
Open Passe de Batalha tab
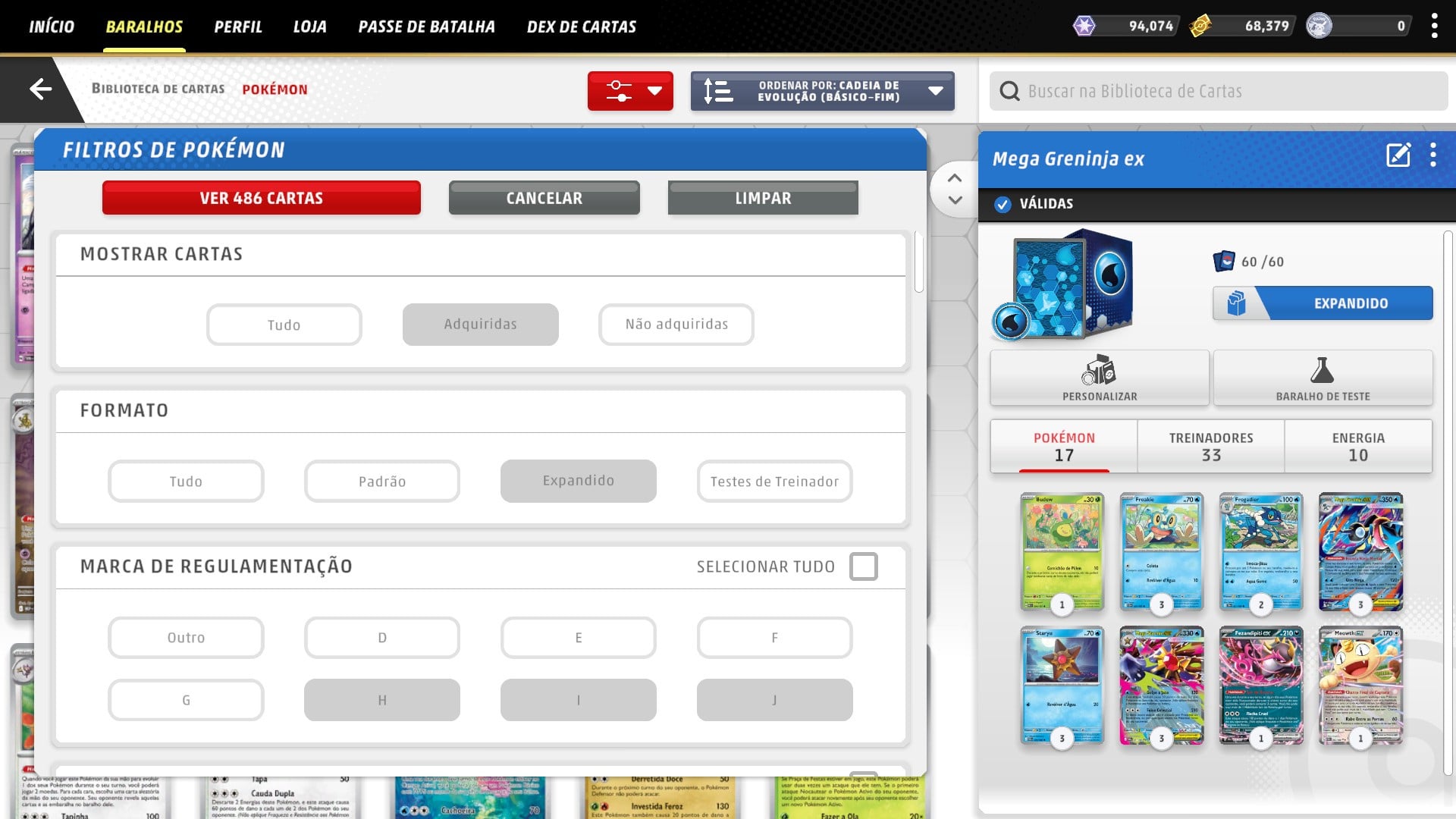click(x=426, y=27)
